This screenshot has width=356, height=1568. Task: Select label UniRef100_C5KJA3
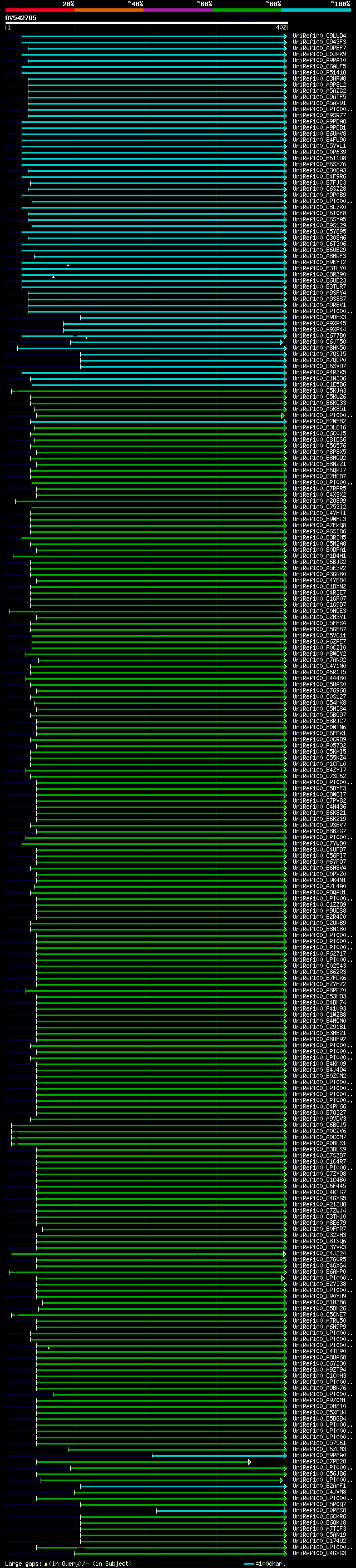click(x=319, y=391)
